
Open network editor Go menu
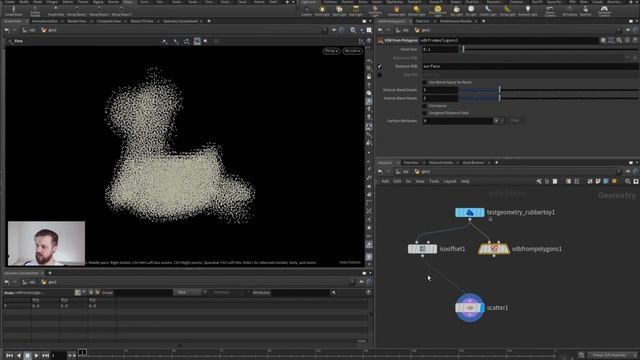(408, 181)
